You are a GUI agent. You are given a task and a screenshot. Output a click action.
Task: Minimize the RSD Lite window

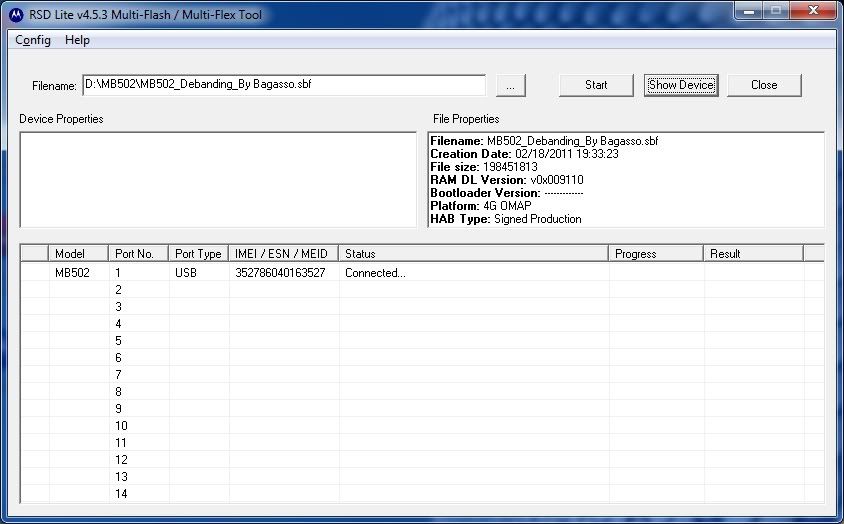coord(749,11)
